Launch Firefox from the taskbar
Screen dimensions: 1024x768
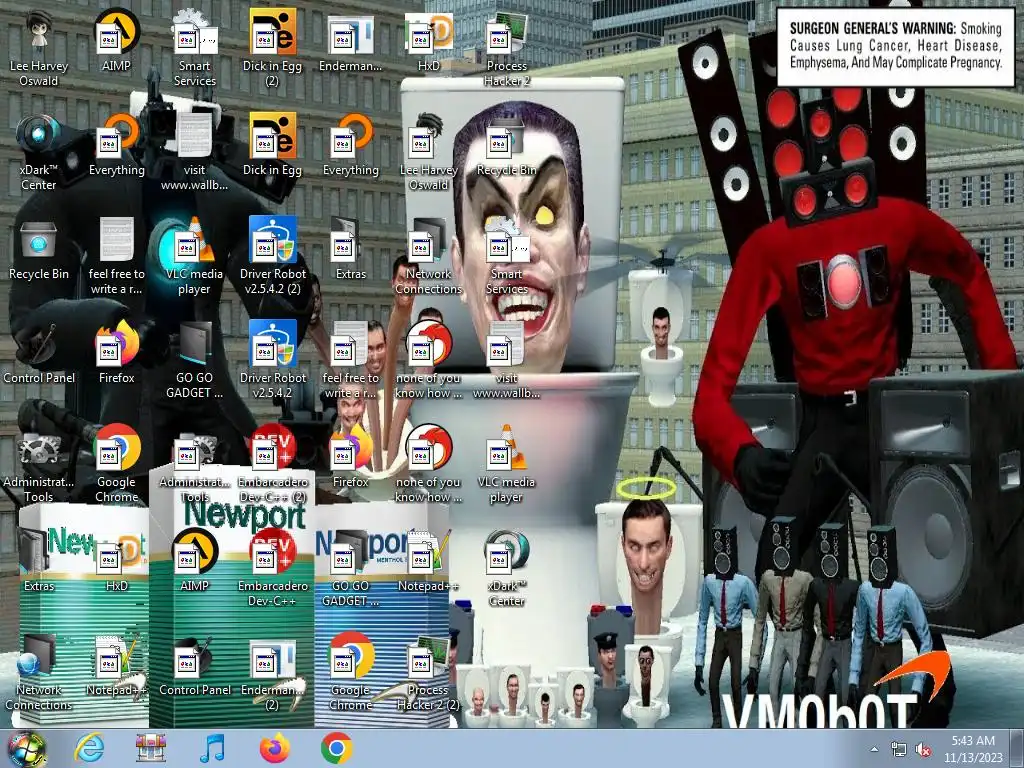click(274, 748)
